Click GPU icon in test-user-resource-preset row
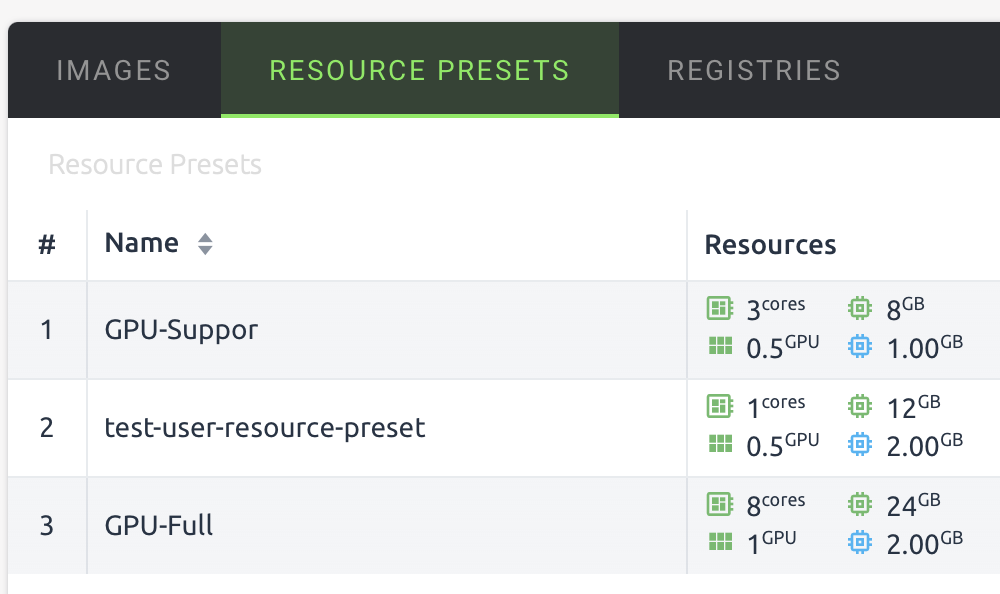Screen dimensions: 1000x594 tap(719, 444)
